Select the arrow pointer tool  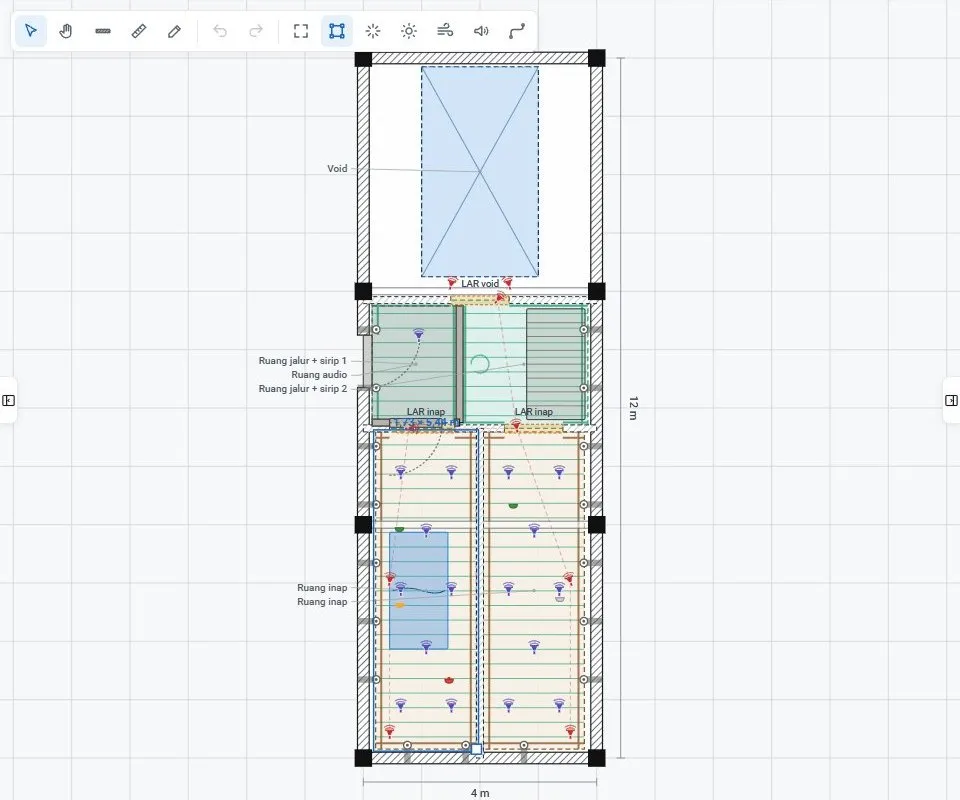pos(31,31)
